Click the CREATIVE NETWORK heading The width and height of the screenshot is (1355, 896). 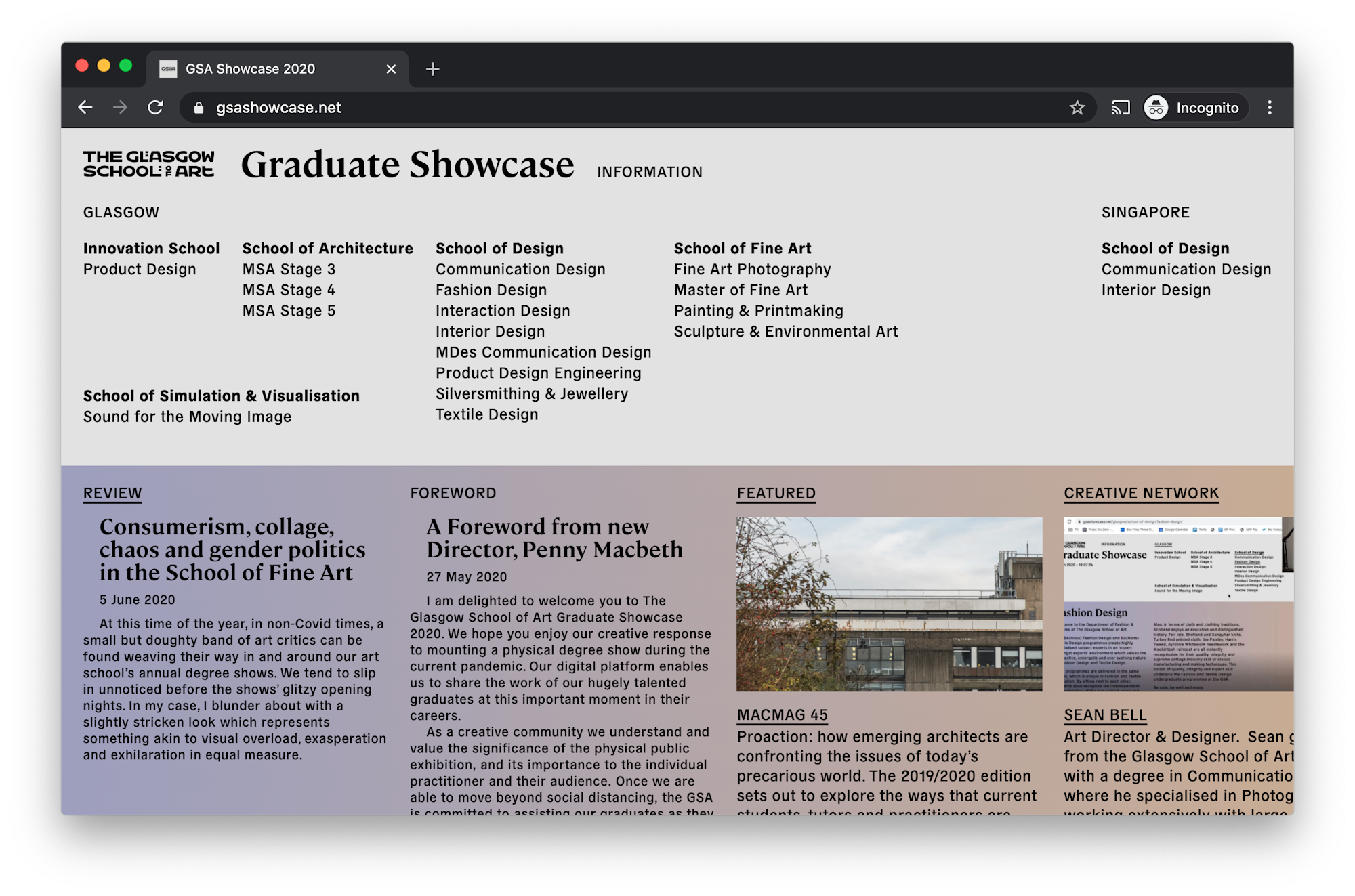pyautogui.click(x=1142, y=494)
